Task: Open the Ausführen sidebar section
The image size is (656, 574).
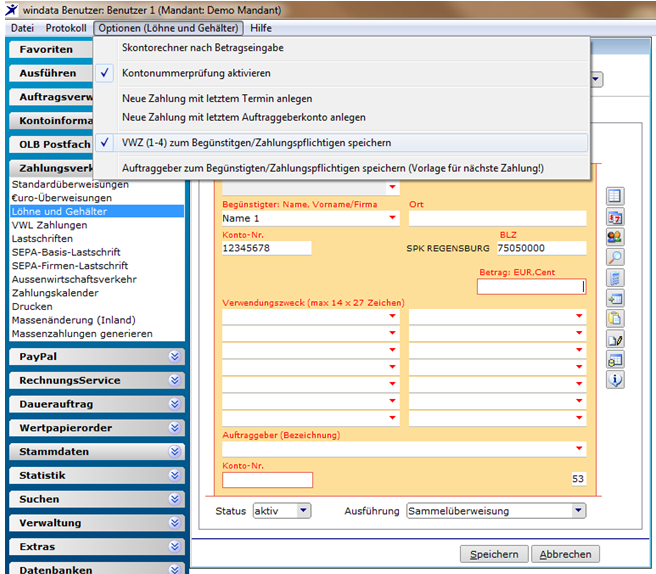Action: [51, 73]
